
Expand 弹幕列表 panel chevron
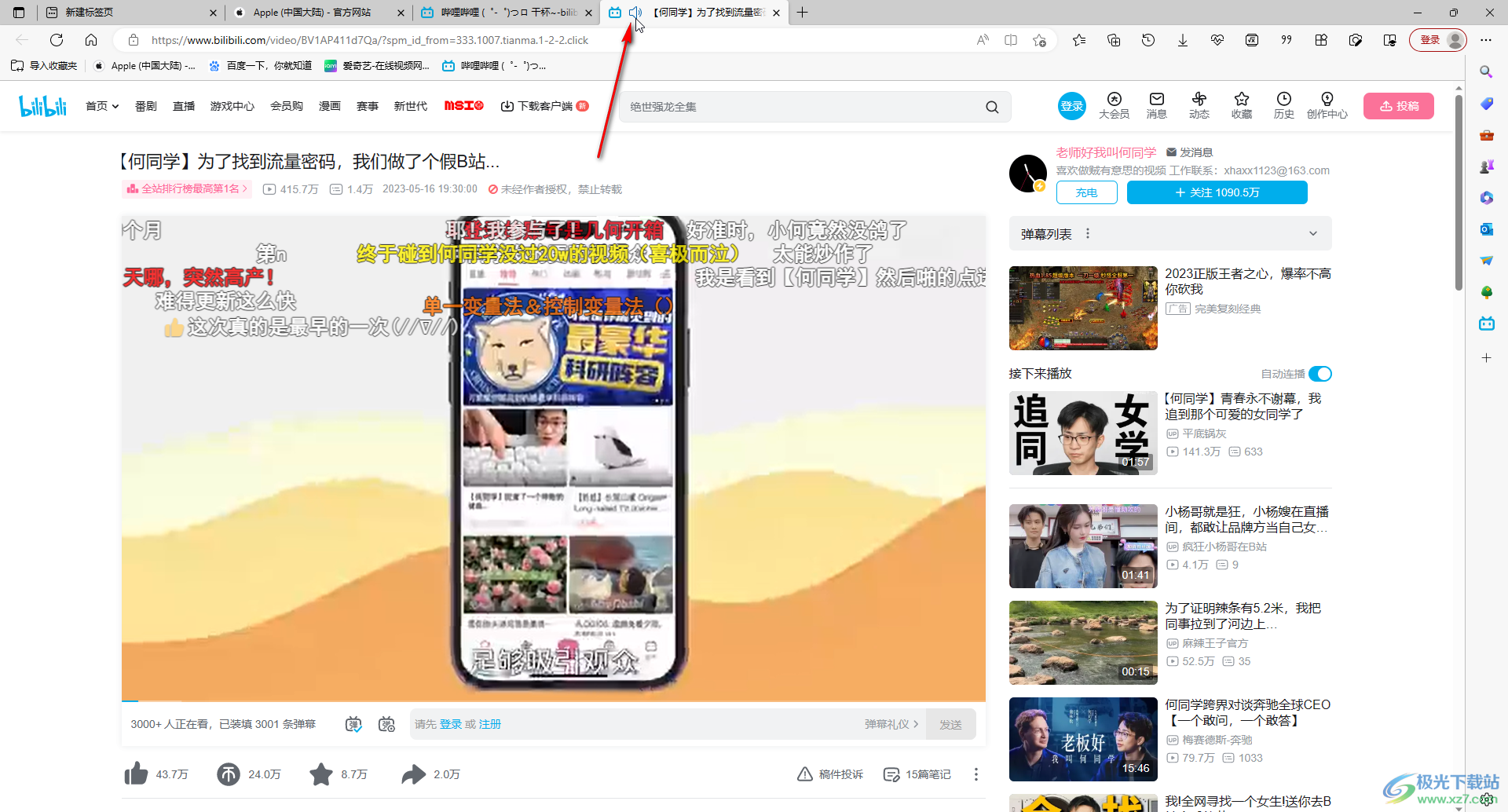[x=1312, y=234]
